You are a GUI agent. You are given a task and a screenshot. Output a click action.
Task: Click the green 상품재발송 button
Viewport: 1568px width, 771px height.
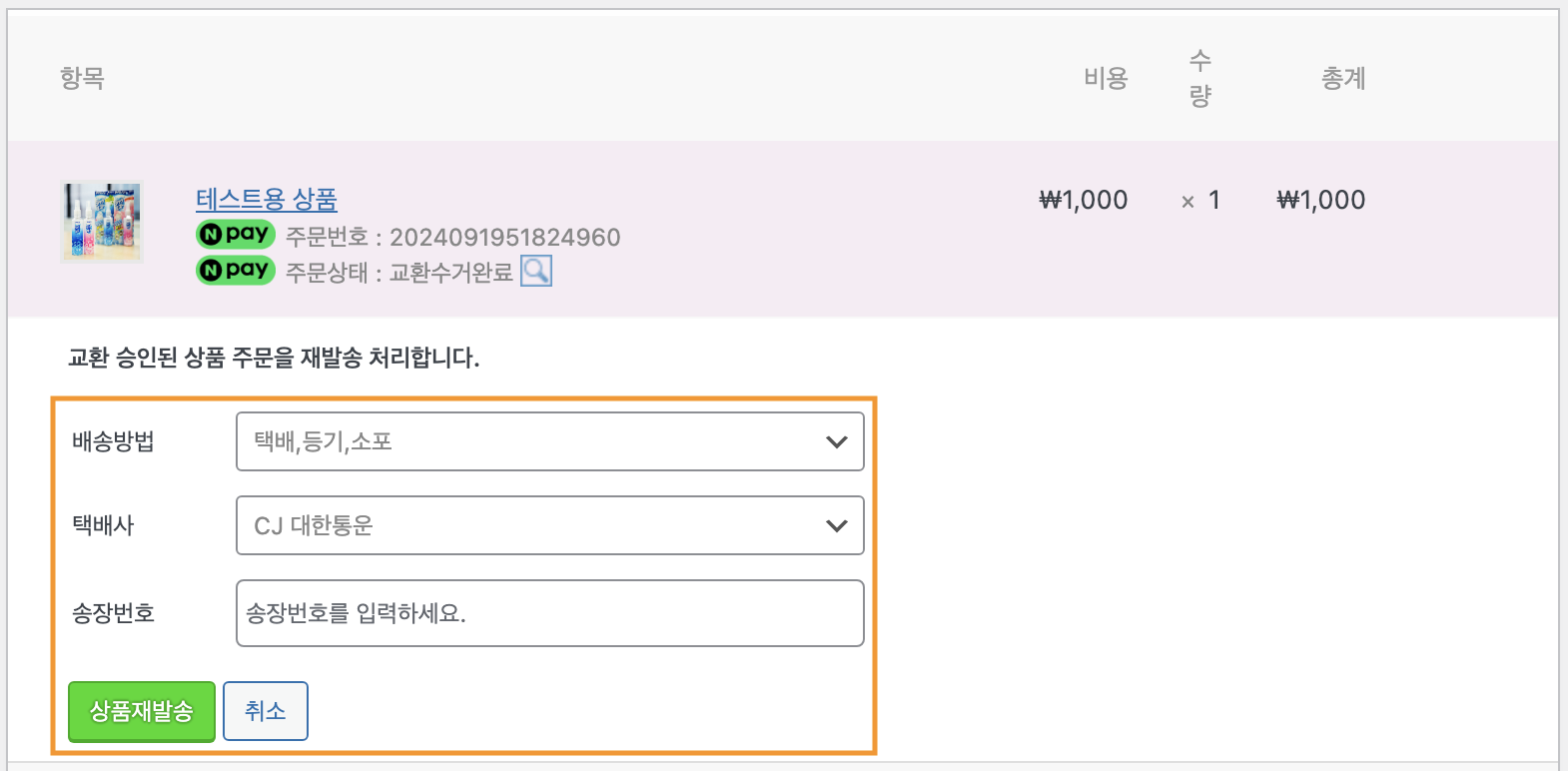(142, 711)
